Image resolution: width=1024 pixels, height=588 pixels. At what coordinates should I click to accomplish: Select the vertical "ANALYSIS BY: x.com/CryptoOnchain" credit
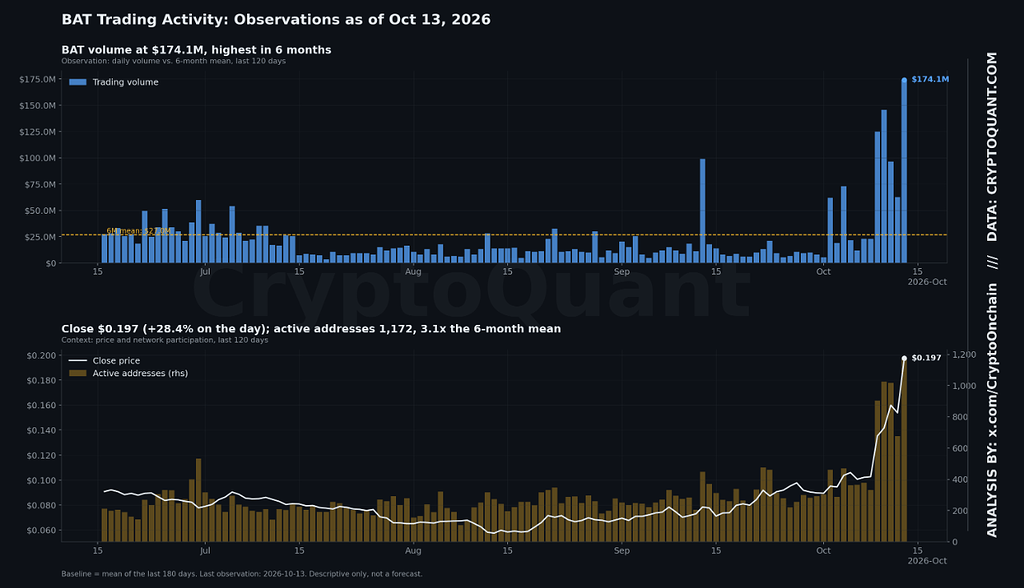point(992,410)
